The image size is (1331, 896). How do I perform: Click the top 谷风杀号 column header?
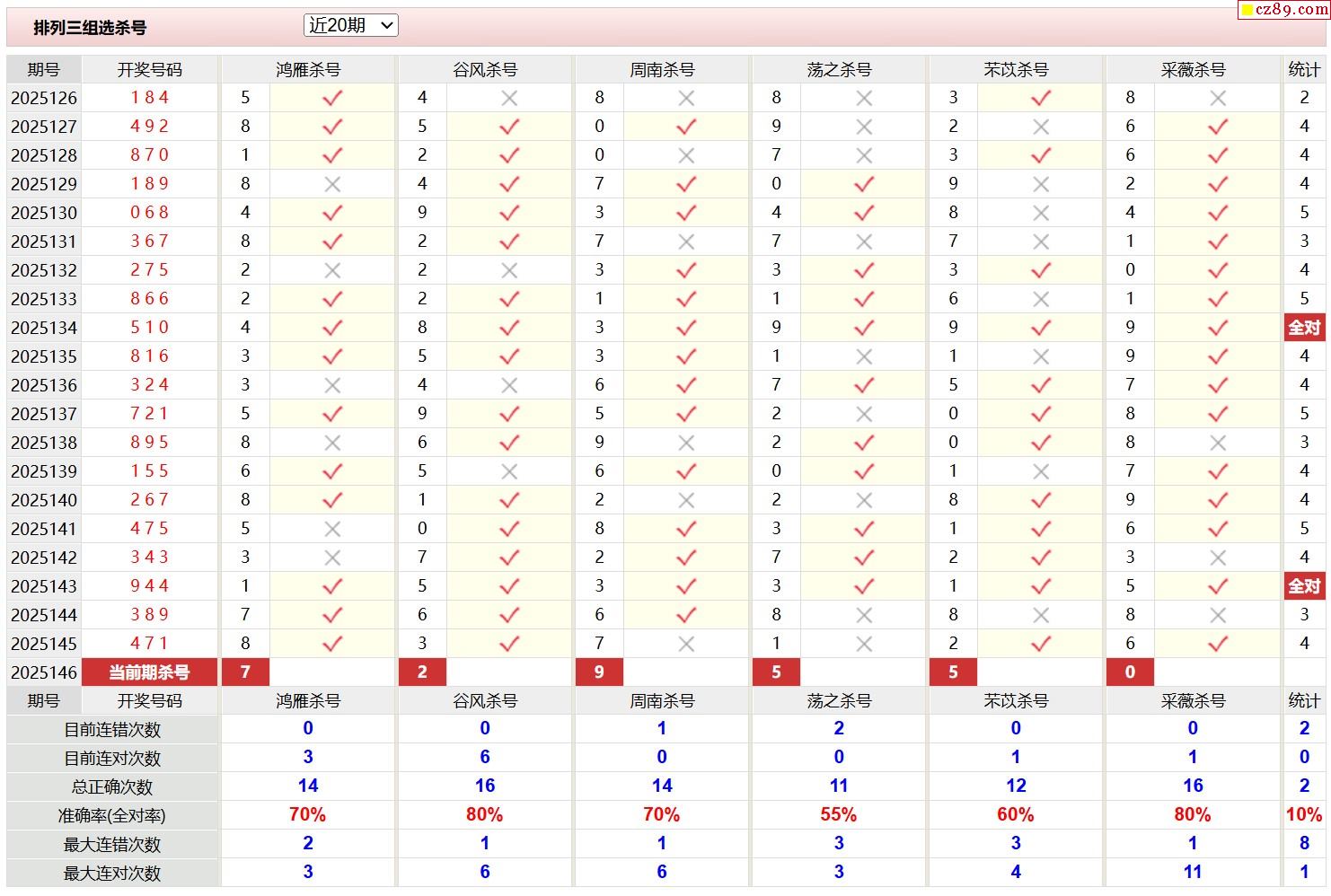pos(485,70)
